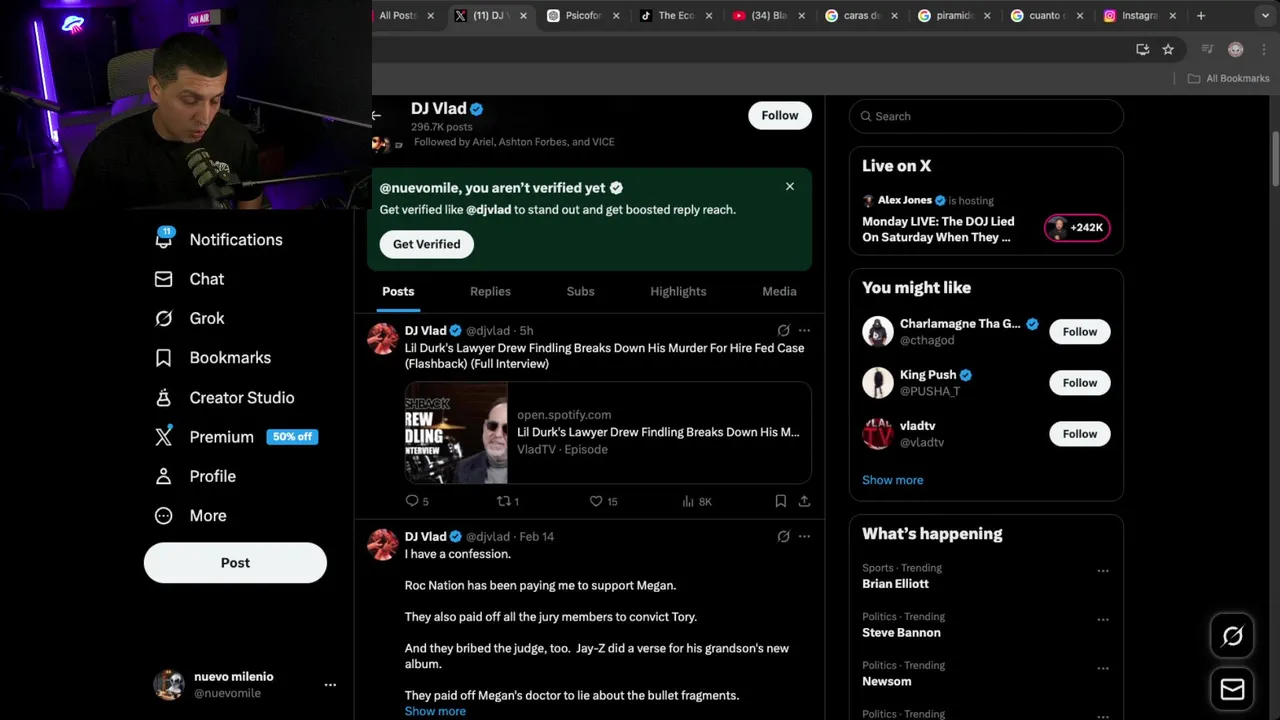Open options for Brian Elliott trend
The height and width of the screenshot is (720, 1280).
tap(1103, 571)
